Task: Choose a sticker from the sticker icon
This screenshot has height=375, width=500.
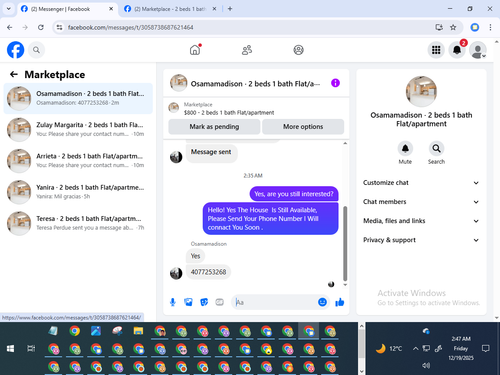Action: [204, 302]
